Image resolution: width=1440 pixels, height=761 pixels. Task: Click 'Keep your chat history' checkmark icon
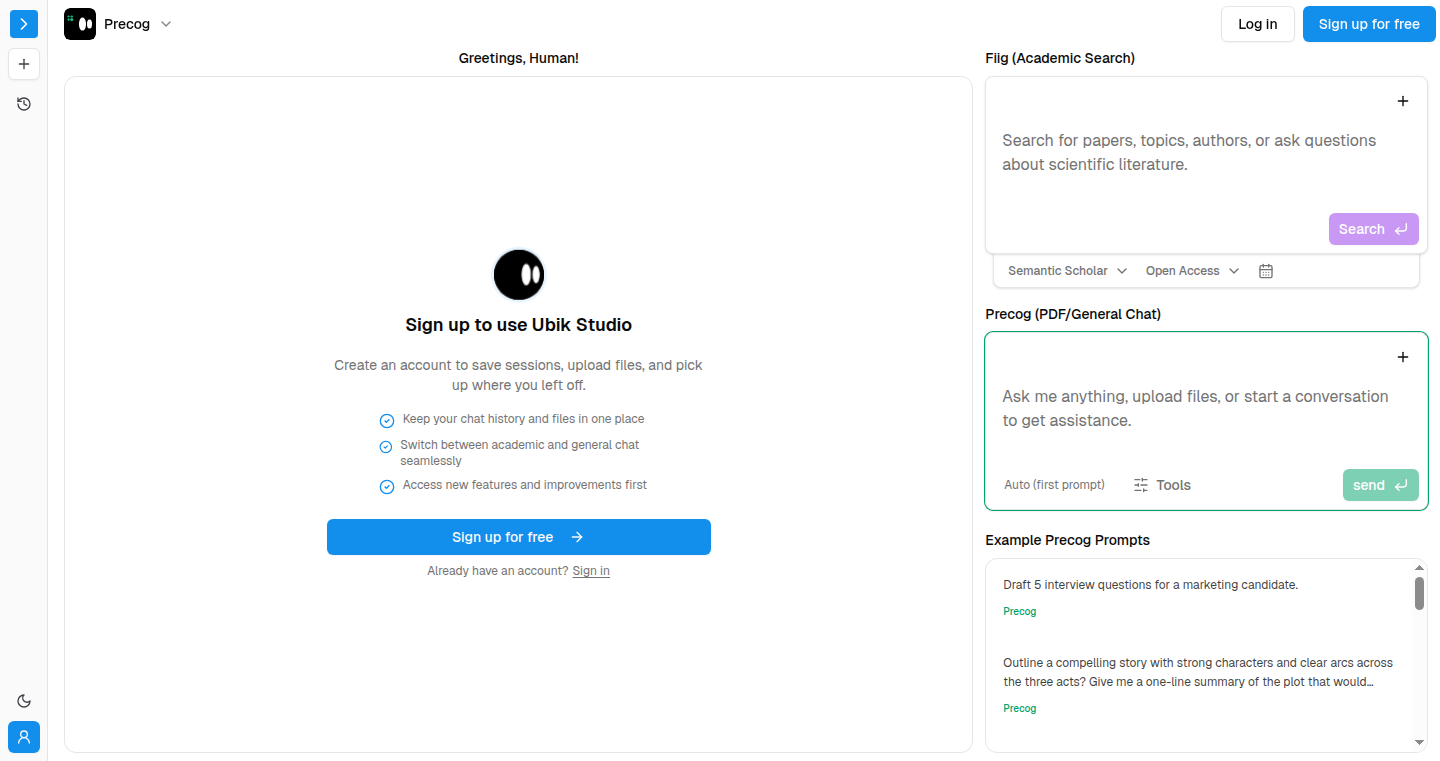pos(387,421)
